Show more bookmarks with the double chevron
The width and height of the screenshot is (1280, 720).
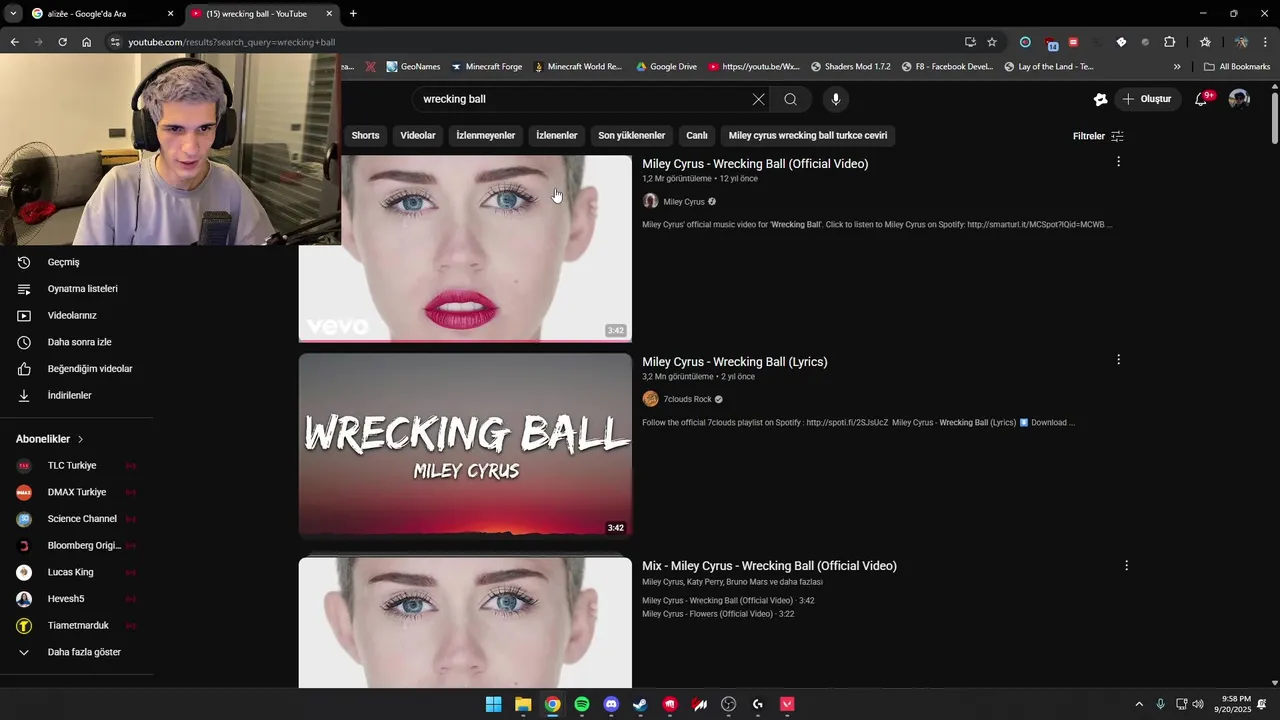point(1177,67)
